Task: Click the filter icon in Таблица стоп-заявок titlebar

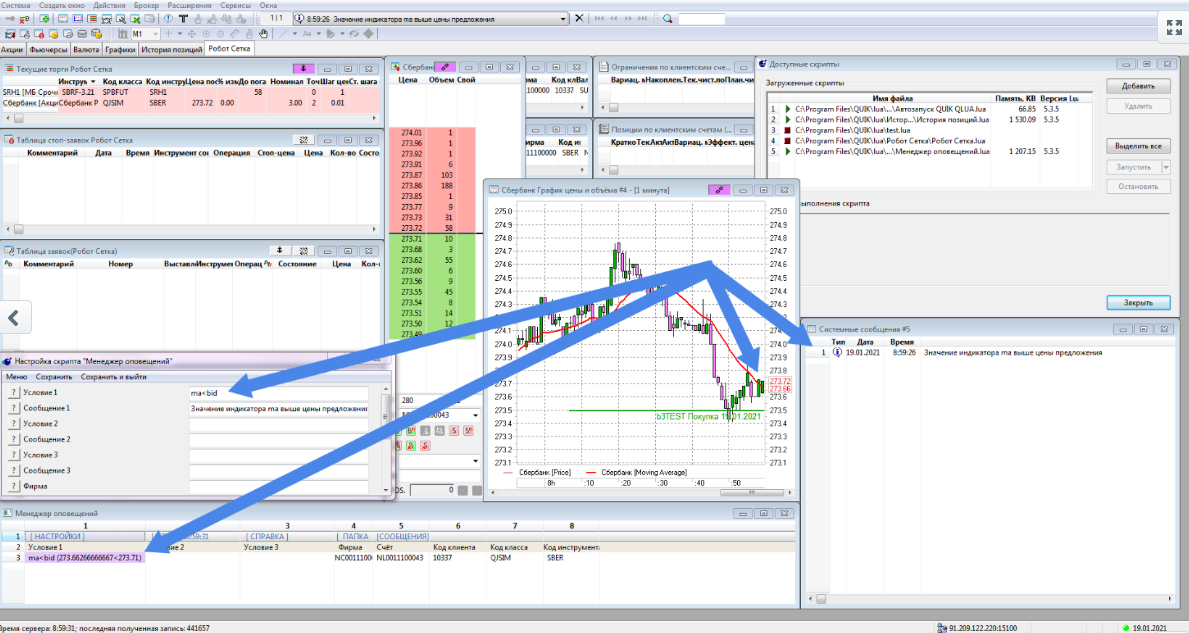Action: pyautogui.click(x=303, y=139)
